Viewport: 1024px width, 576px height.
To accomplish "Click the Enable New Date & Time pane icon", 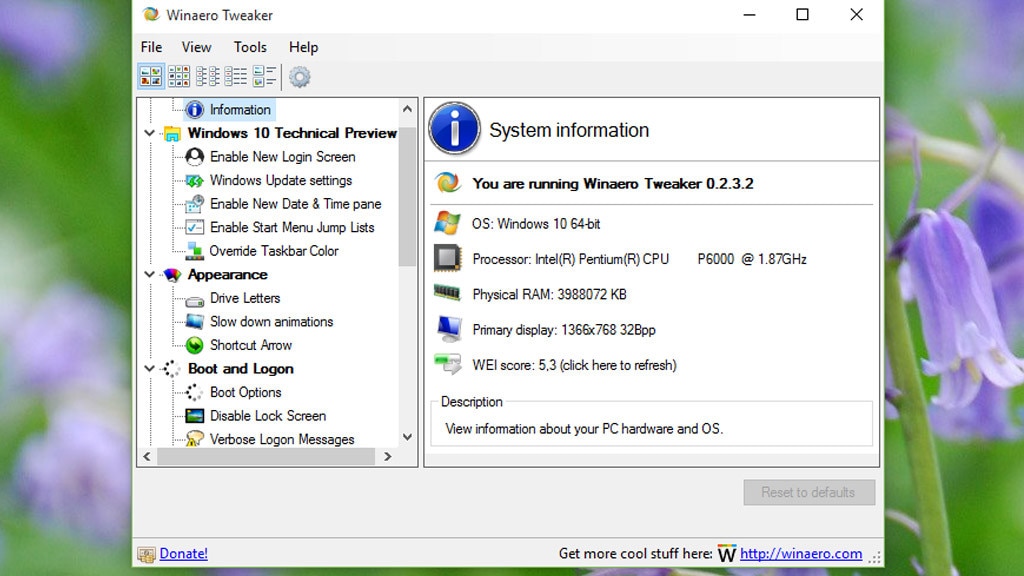I will pos(195,204).
